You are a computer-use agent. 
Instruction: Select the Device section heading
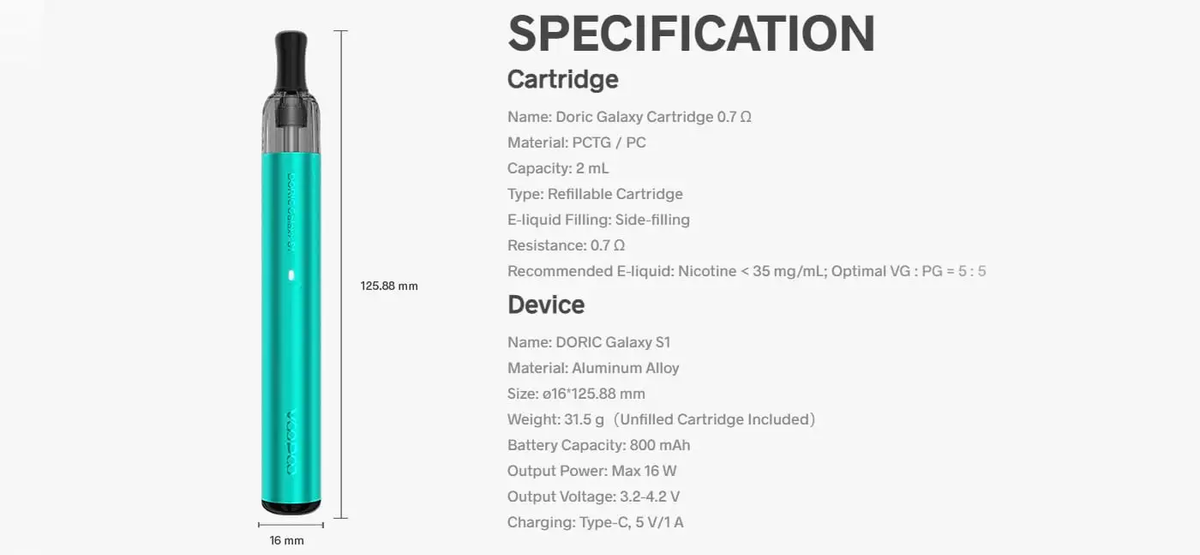pyautogui.click(x=546, y=304)
